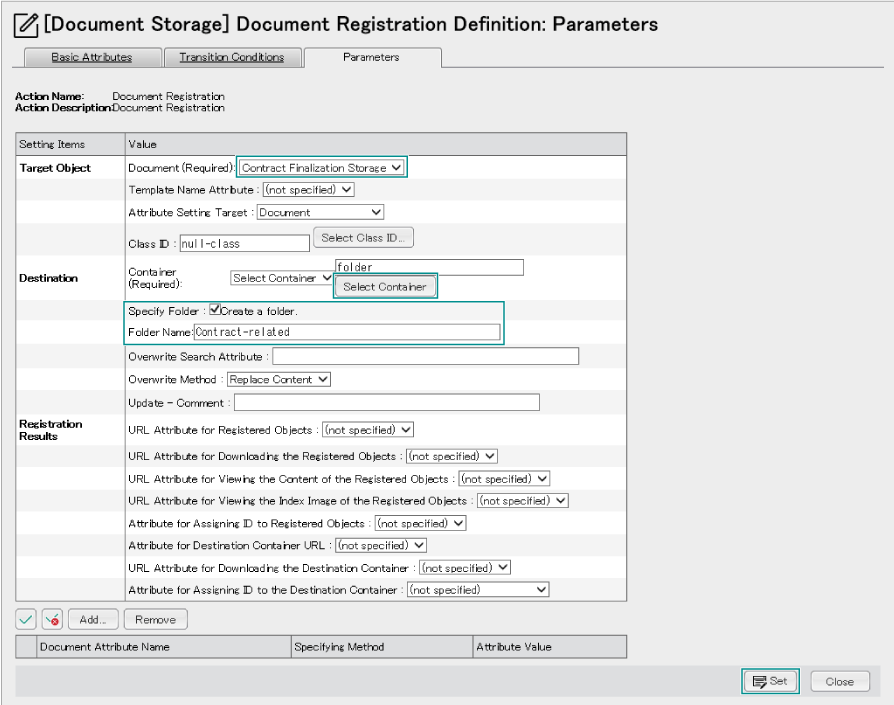This screenshot has height=705, width=894.
Task: Click the Select Class ID... button
Action: (x=363, y=238)
